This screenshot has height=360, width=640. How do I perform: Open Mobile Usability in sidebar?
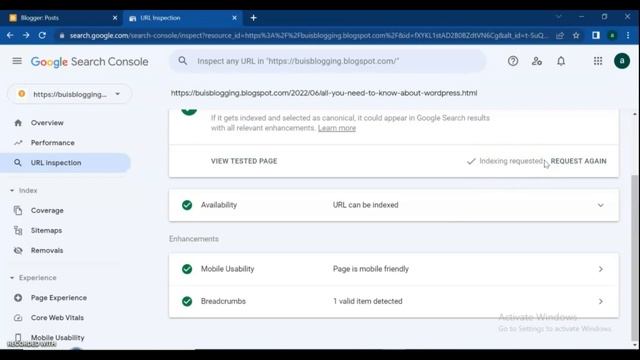(58, 338)
